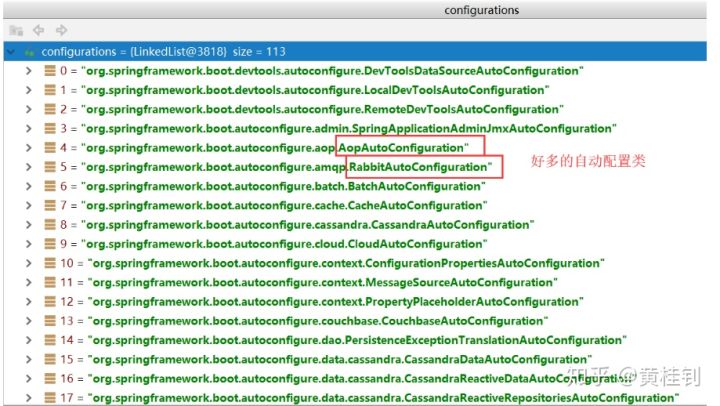Select the data.cassandra.CassandraDataAutoConfiguration string value
The height and width of the screenshot is (406, 720).
tap(340, 360)
